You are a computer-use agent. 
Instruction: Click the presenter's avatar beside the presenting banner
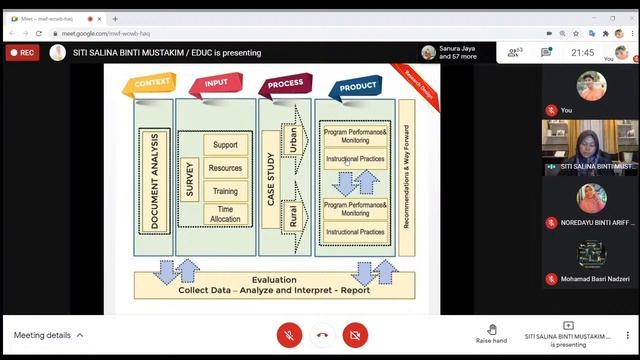pos(58,53)
